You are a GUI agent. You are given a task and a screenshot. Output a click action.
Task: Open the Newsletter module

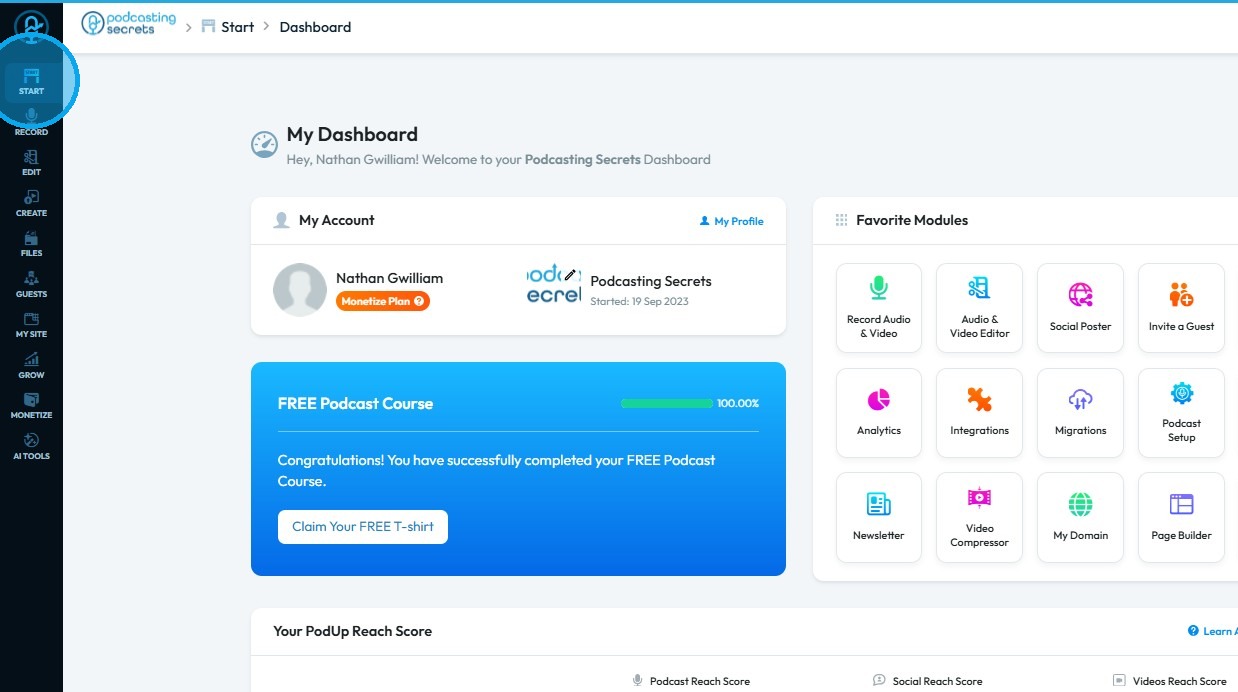coord(879,517)
